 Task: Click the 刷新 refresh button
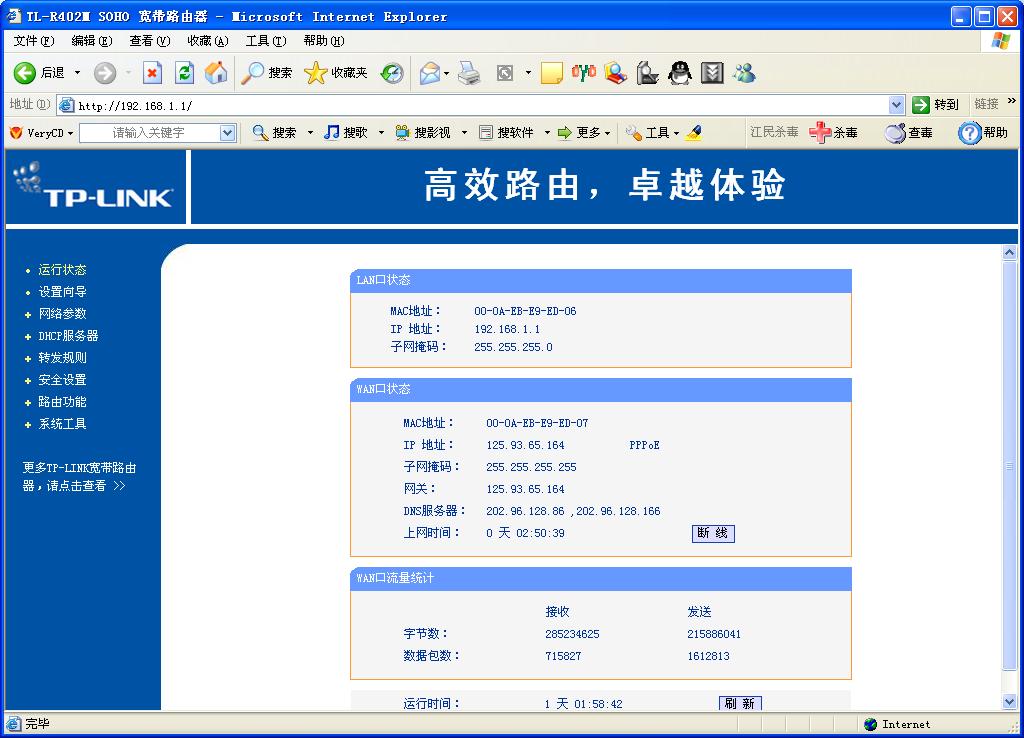tap(739, 702)
